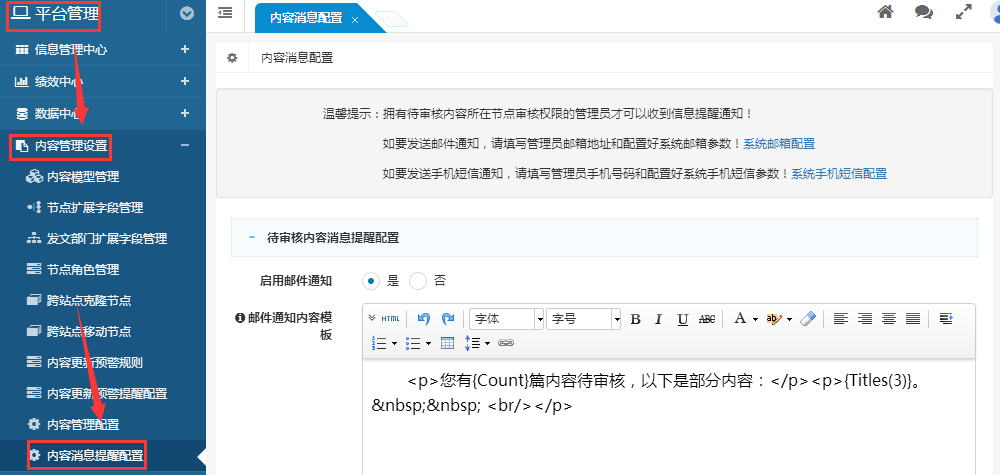This screenshot has height=475, width=1000.
Task: Open the 字号 font size dropdown
Action: 584,319
